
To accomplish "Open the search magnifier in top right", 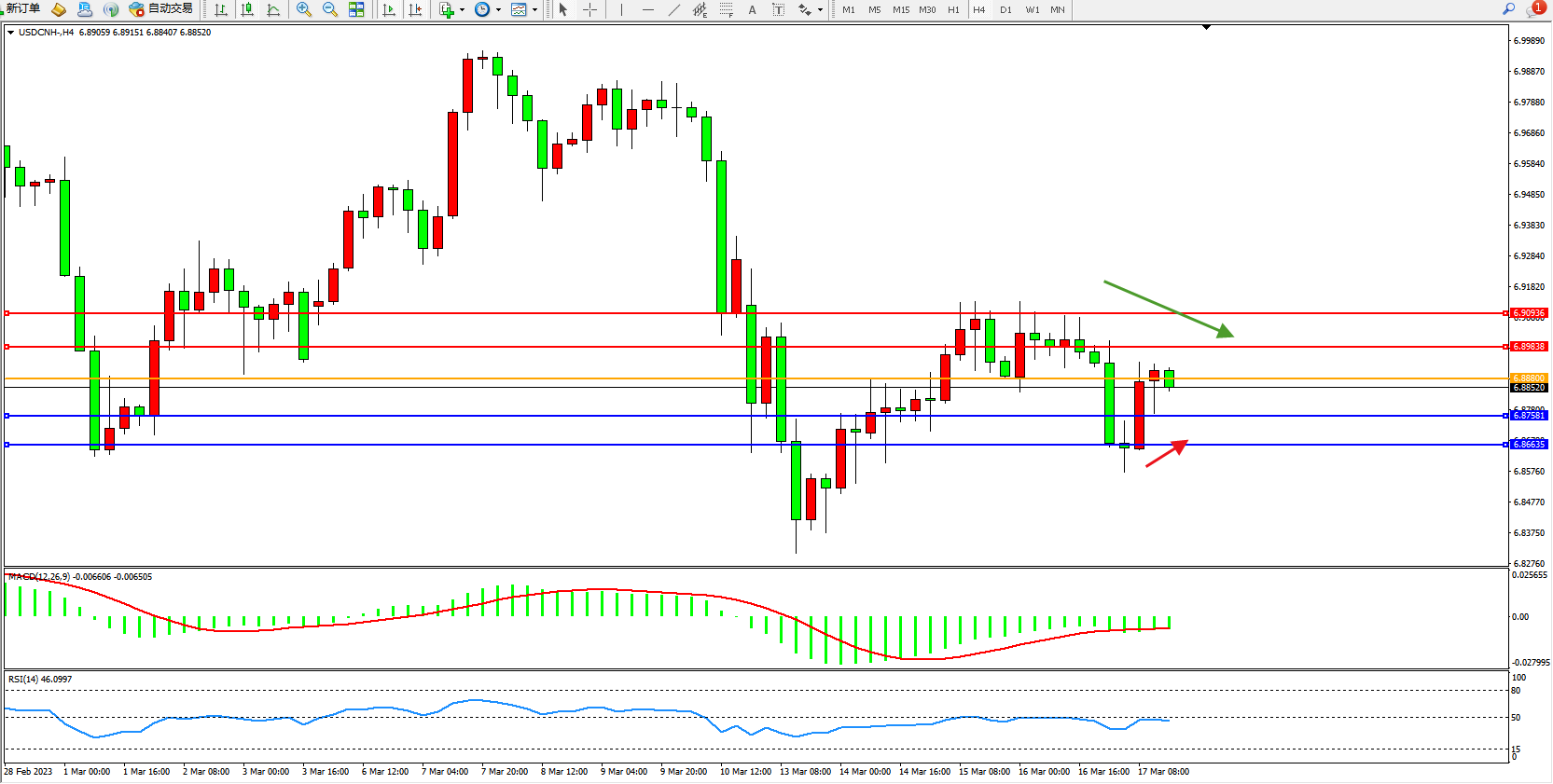I will tap(1508, 9).
